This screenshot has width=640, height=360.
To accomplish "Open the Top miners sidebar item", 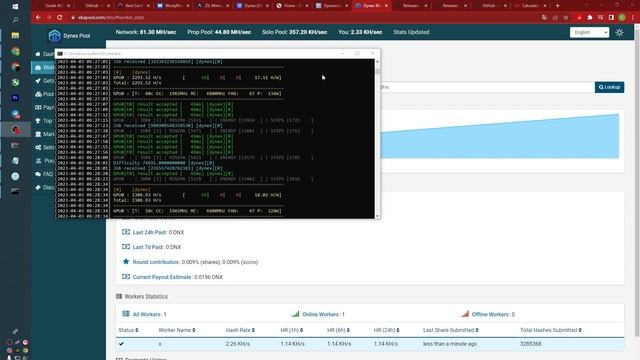I will coord(44,121).
